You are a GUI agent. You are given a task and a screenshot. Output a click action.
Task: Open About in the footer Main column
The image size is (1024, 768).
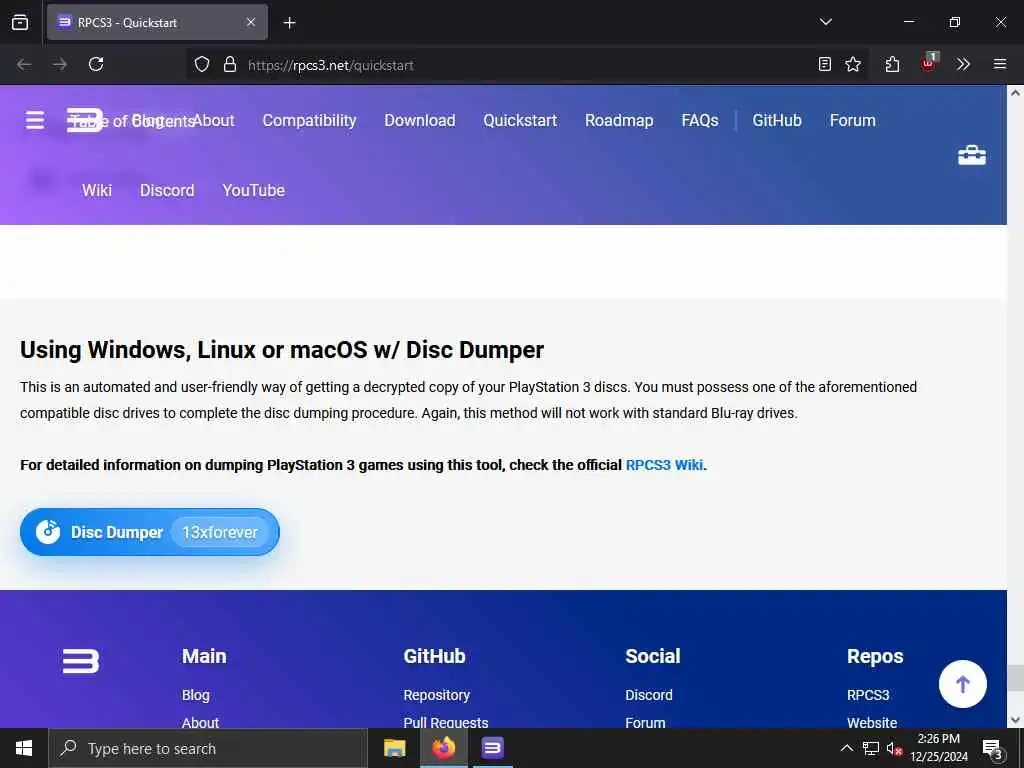click(x=200, y=723)
